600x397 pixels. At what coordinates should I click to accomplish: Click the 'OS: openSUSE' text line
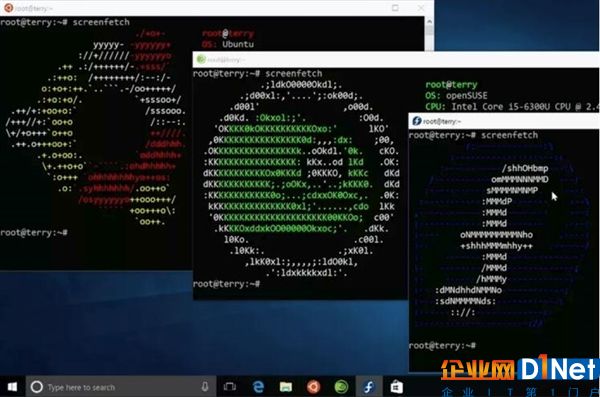tap(456, 95)
